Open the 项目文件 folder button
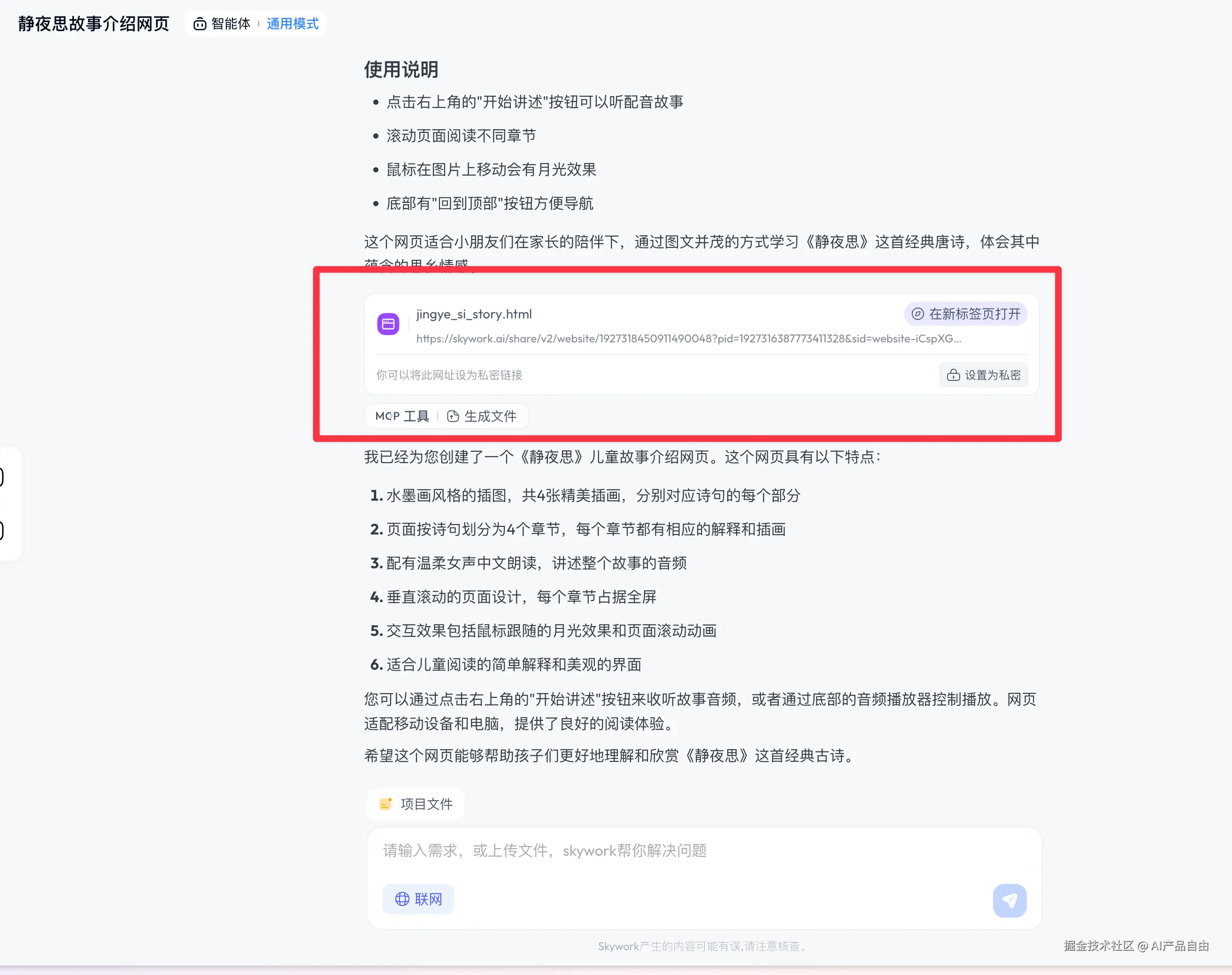1232x975 pixels. 416,804
